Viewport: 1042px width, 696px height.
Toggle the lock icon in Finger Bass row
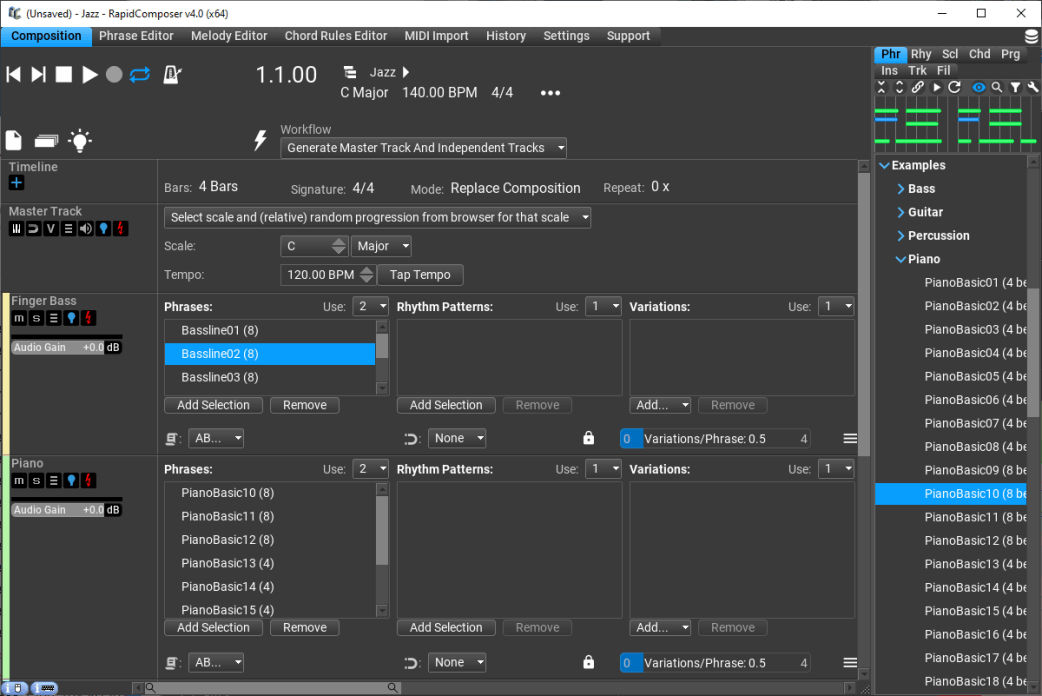click(588, 437)
